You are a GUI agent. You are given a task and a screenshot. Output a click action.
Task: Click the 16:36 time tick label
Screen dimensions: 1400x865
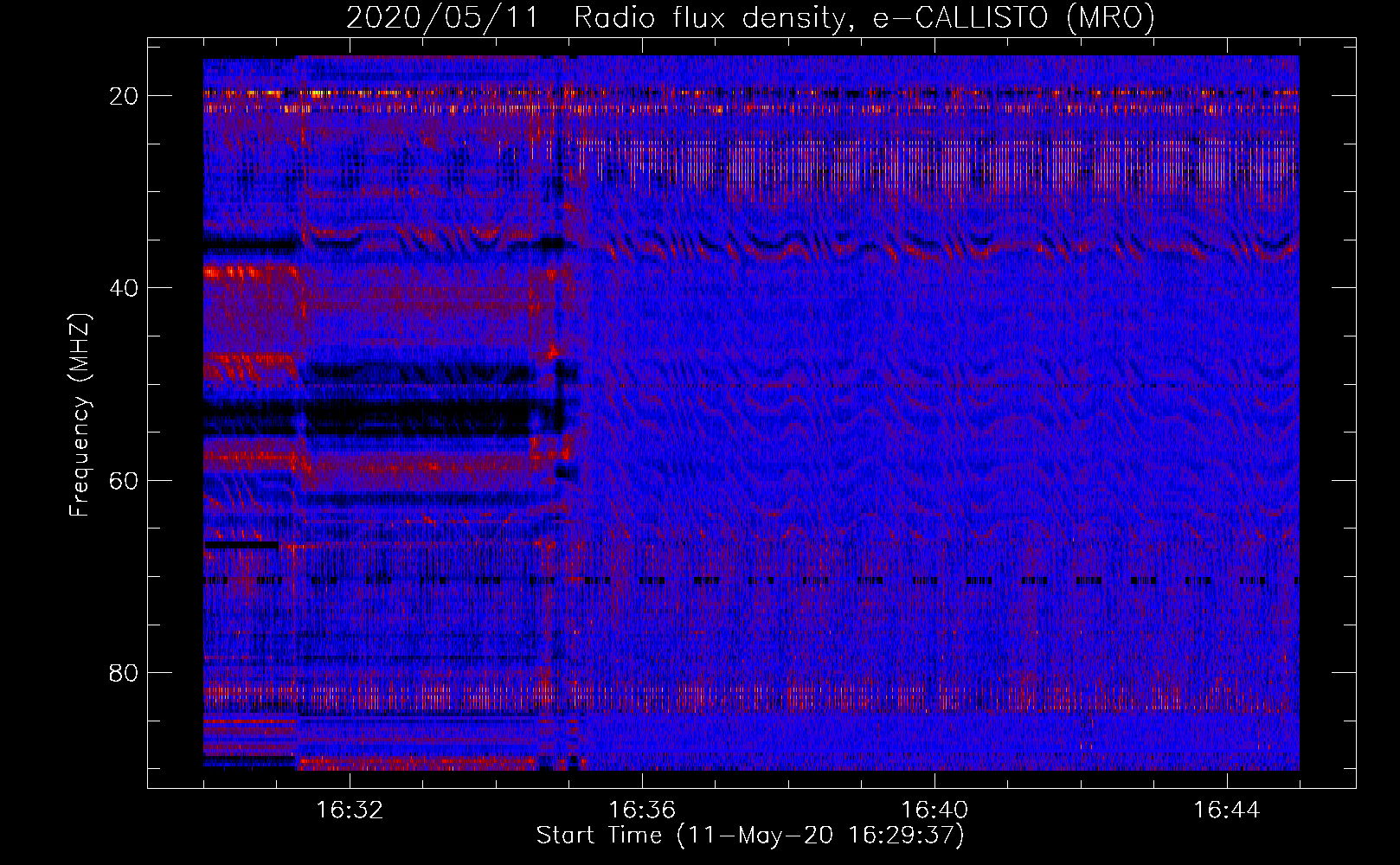[x=642, y=811]
